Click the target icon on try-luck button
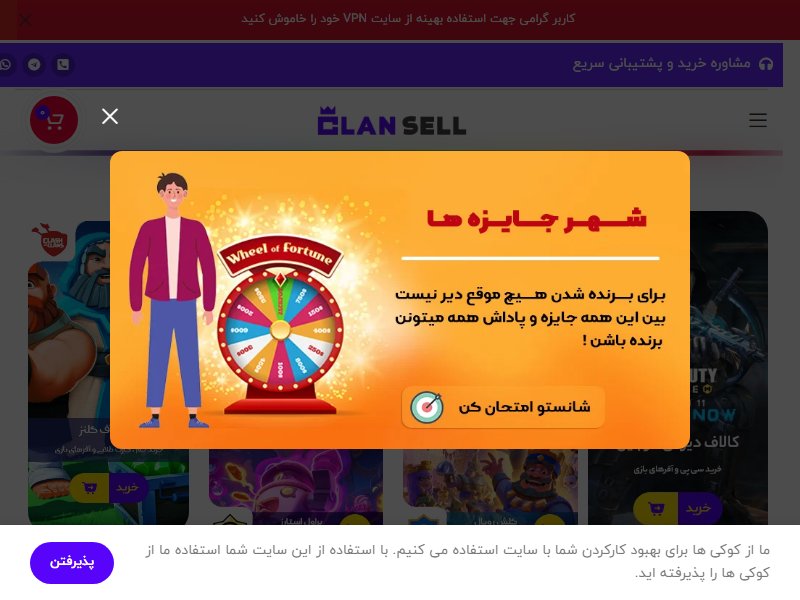This screenshot has height=600, width=800. [427, 407]
